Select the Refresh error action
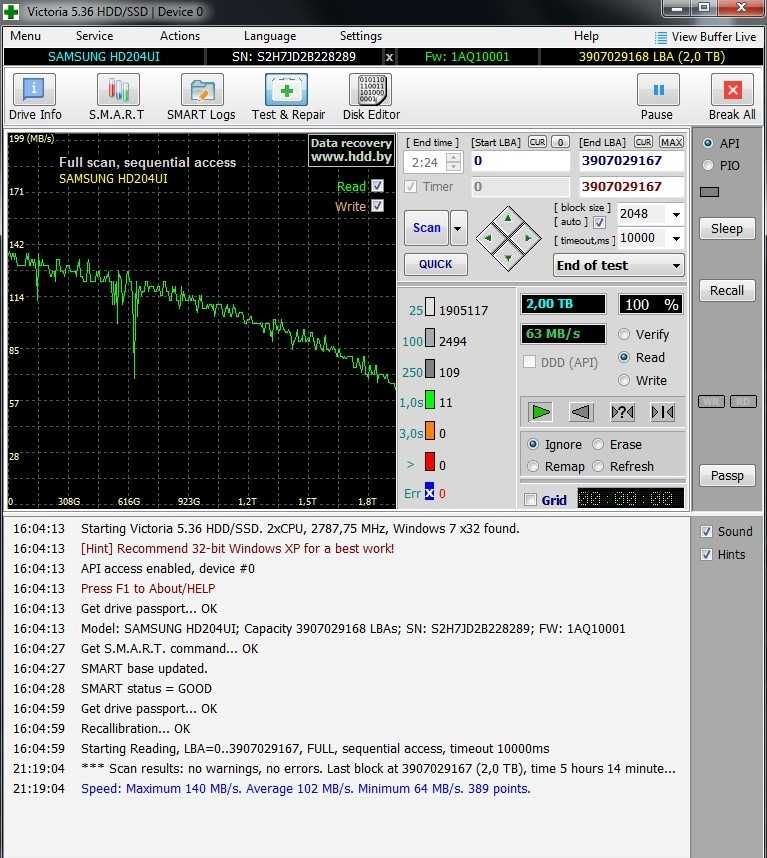 click(x=598, y=466)
